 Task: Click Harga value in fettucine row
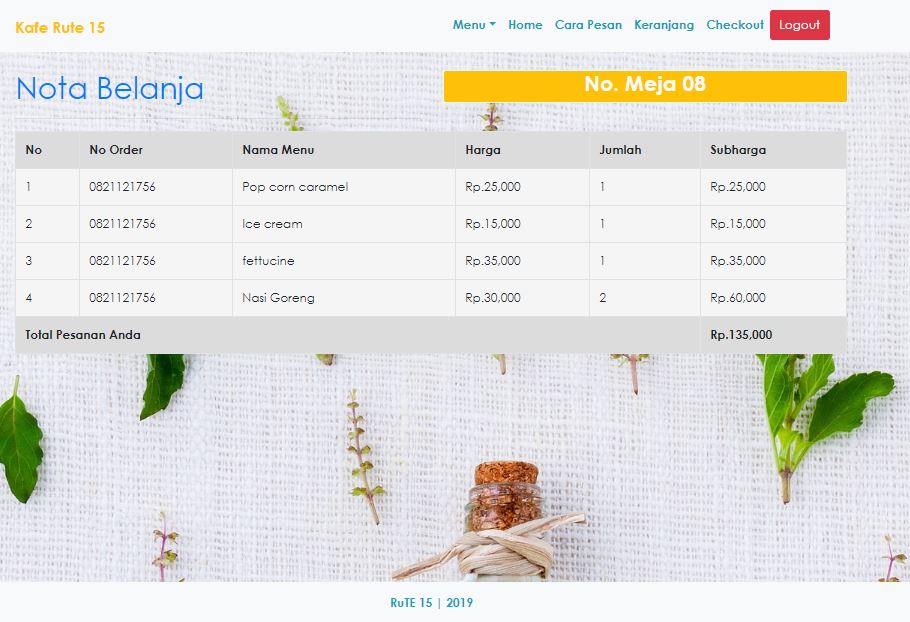pyautogui.click(x=493, y=261)
